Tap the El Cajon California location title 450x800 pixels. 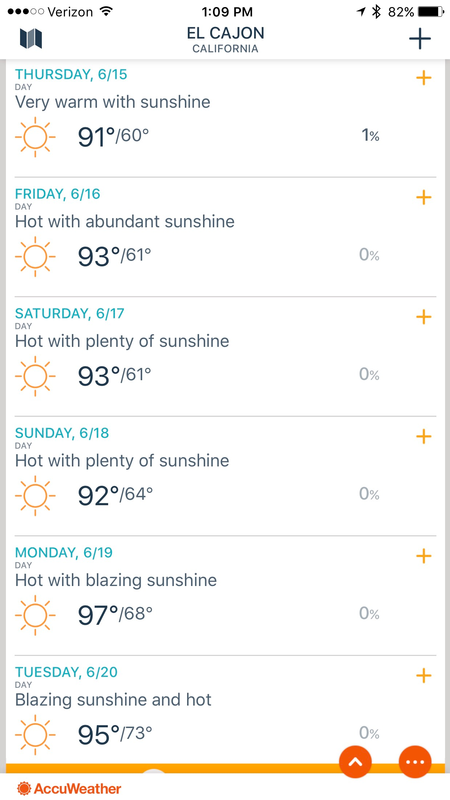point(225,40)
